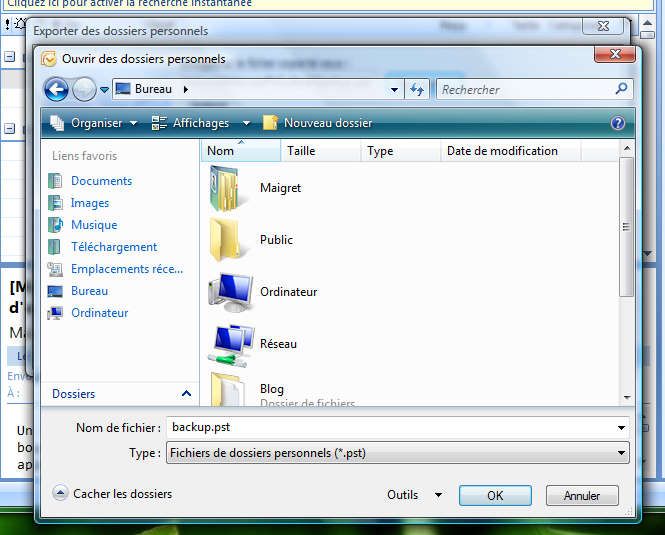The image size is (665, 535).
Task: Go to Bureau in favorite links
Action: click(89, 291)
